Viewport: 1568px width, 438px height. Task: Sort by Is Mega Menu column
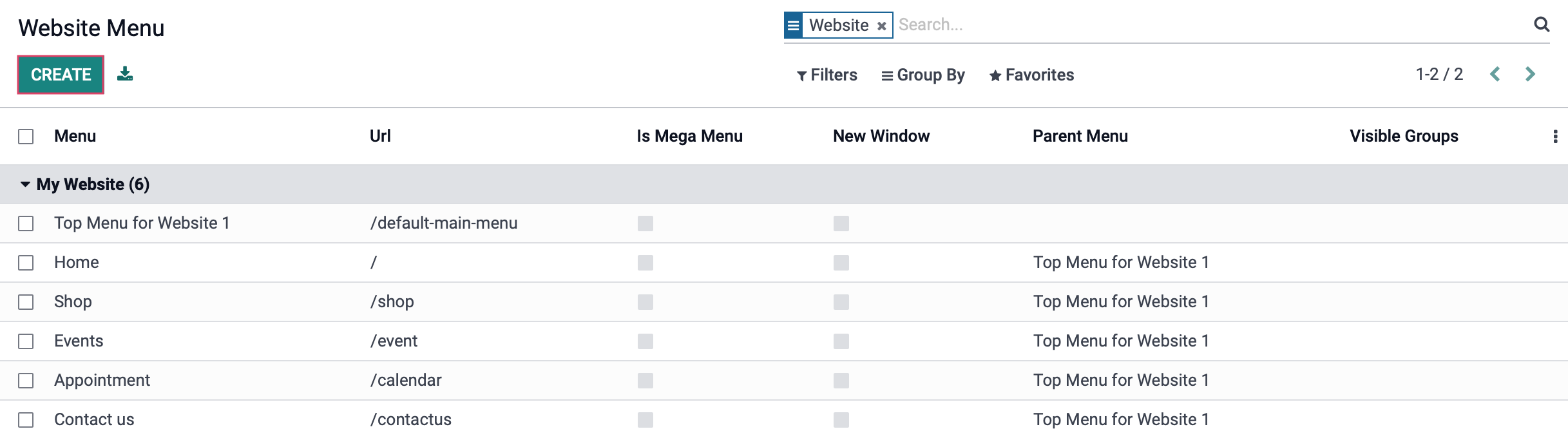(690, 136)
